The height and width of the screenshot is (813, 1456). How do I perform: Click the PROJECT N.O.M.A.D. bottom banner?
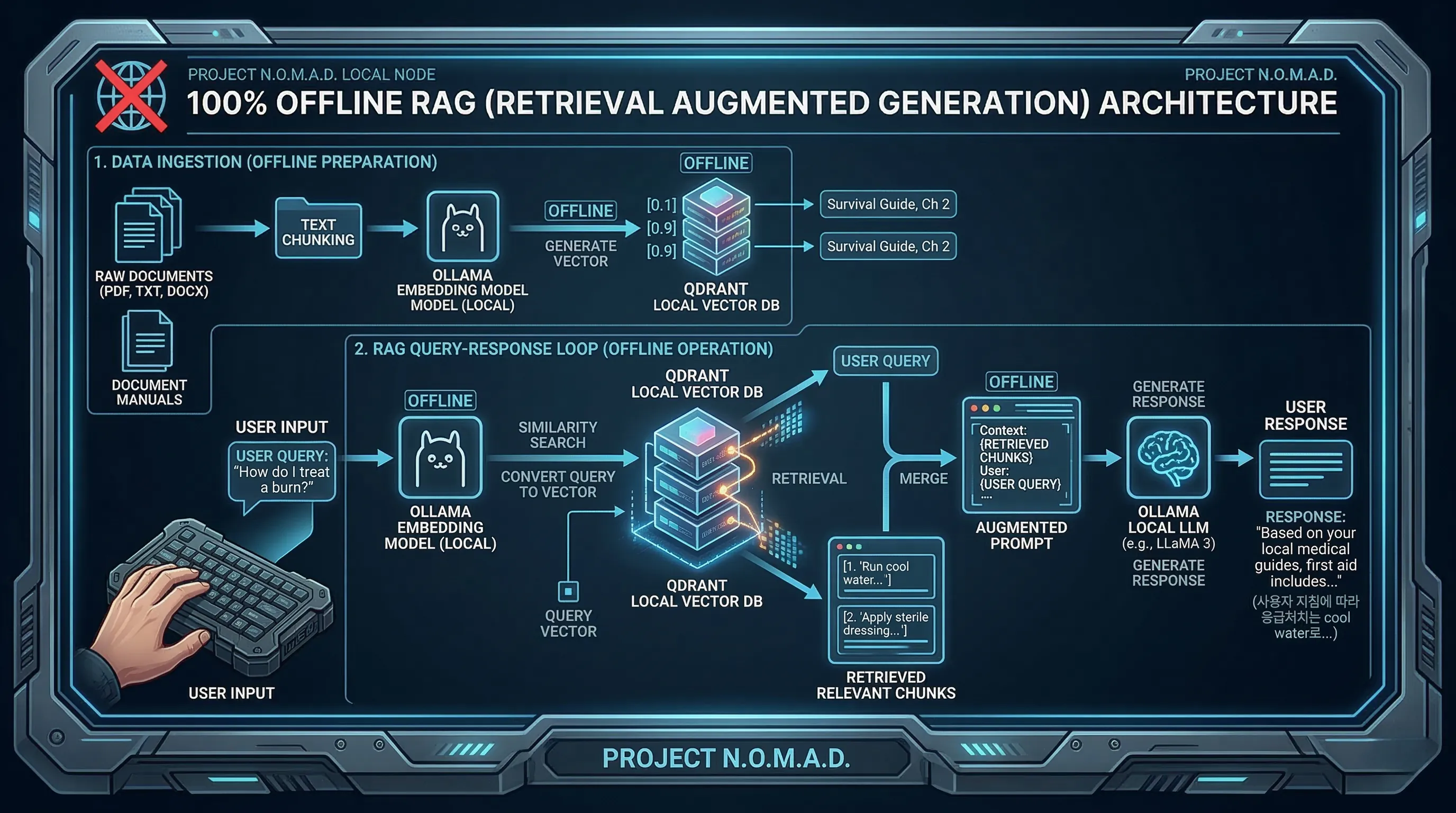tap(726, 758)
